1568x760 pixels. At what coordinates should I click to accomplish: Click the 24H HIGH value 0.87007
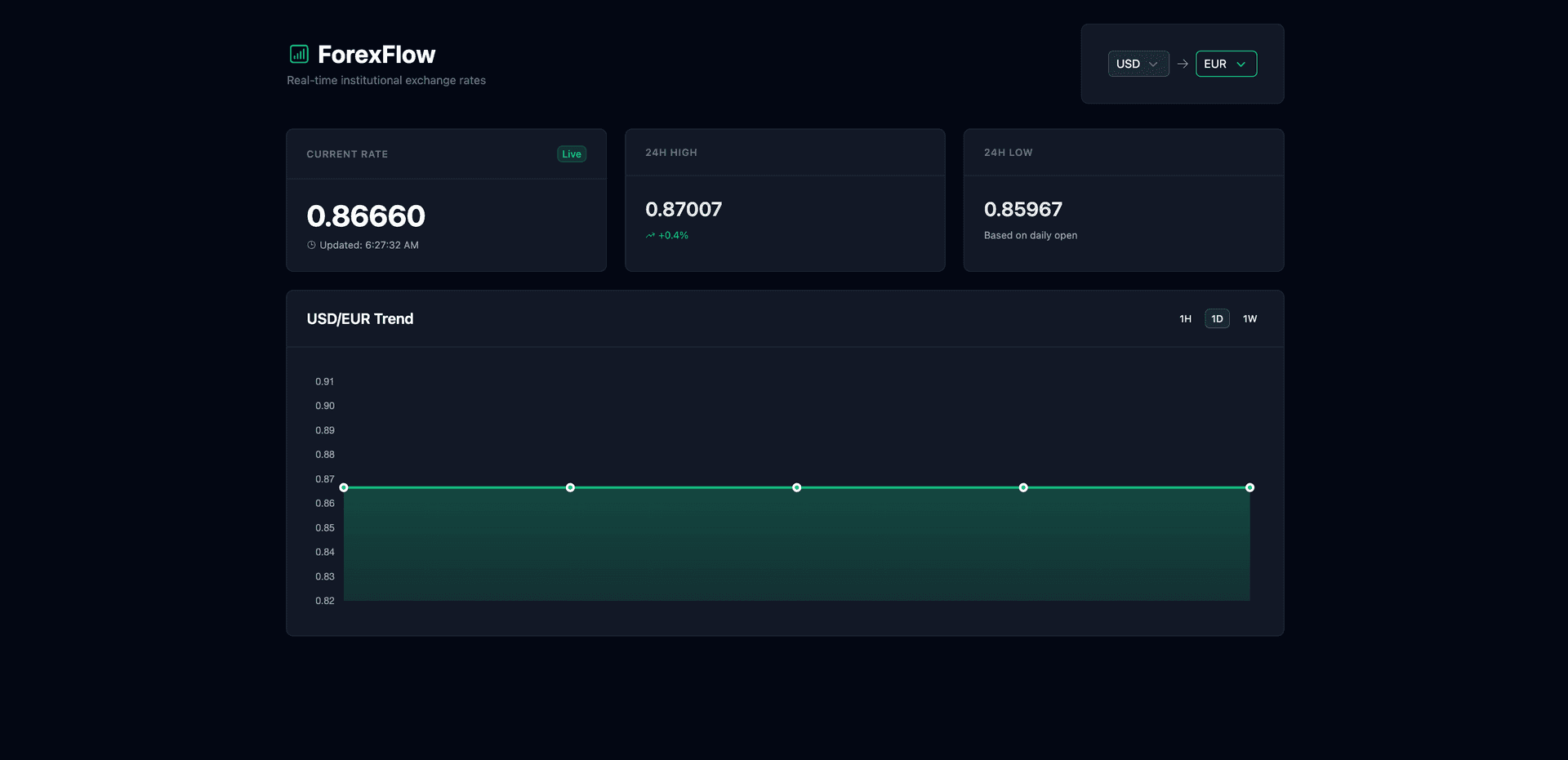pos(684,209)
